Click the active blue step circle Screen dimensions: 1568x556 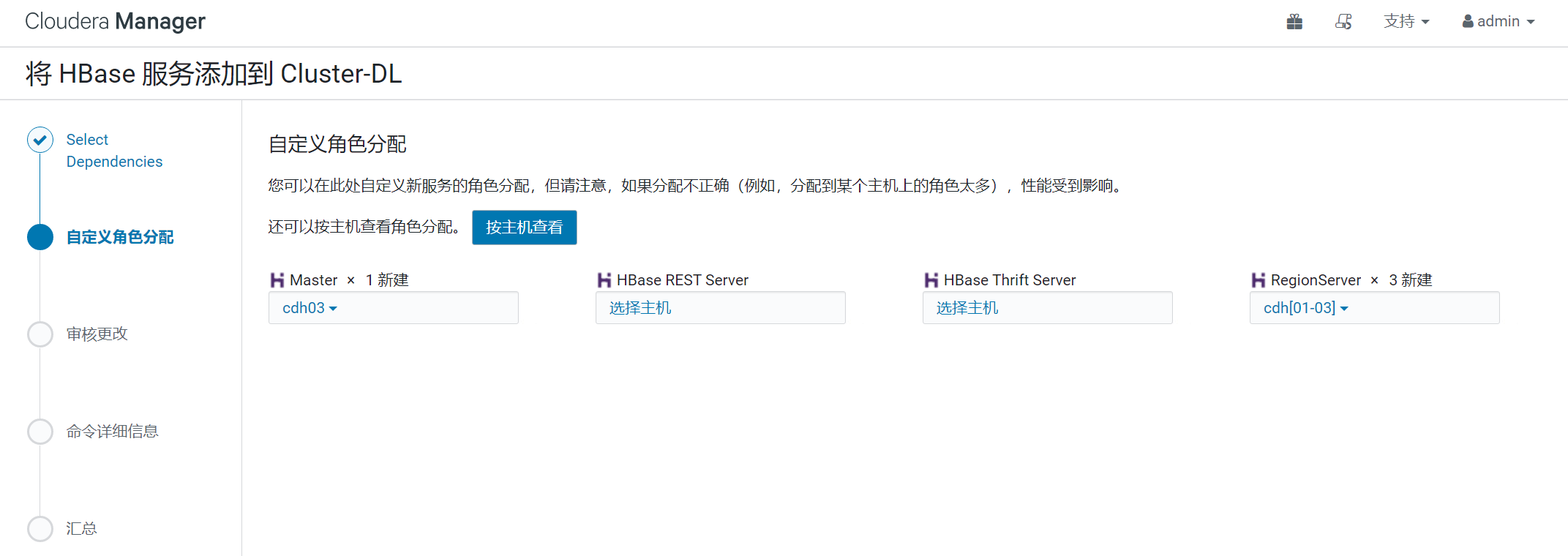click(x=40, y=237)
